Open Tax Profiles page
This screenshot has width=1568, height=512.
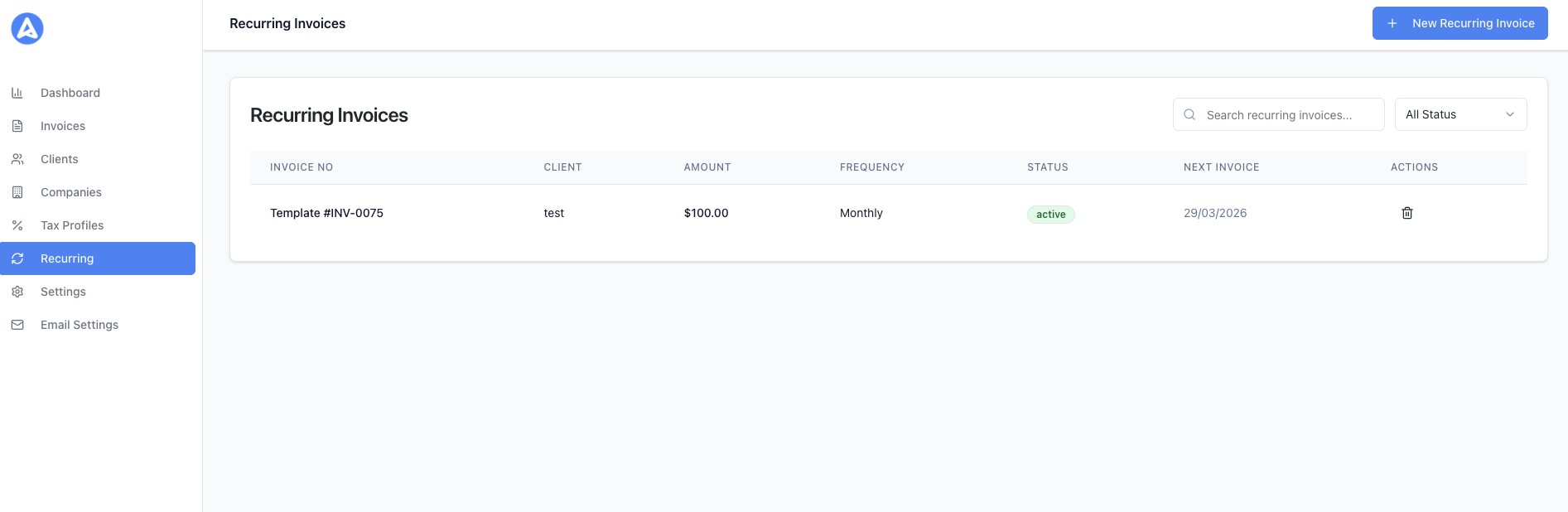pyautogui.click(x=98, y=225)
